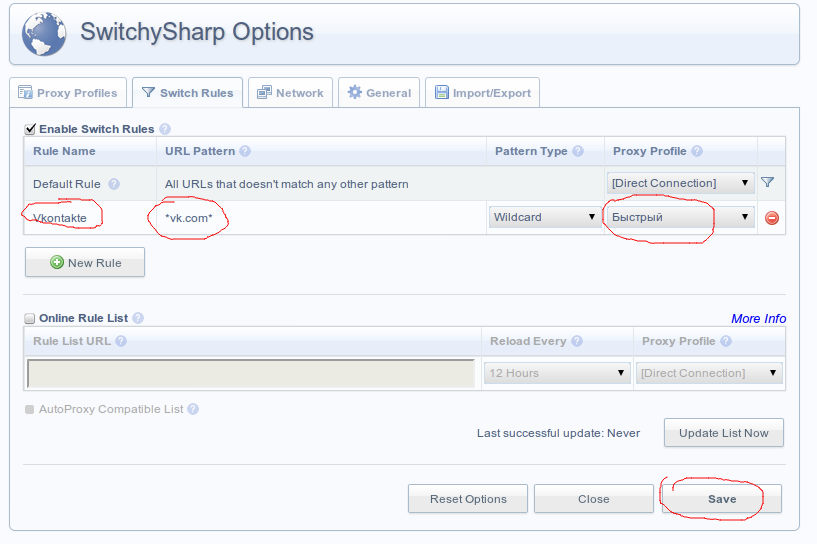Click help icon beside Pattern Type header
Image resolution: width=817 pixels, height=544 pixels.
tap(578, 151)
